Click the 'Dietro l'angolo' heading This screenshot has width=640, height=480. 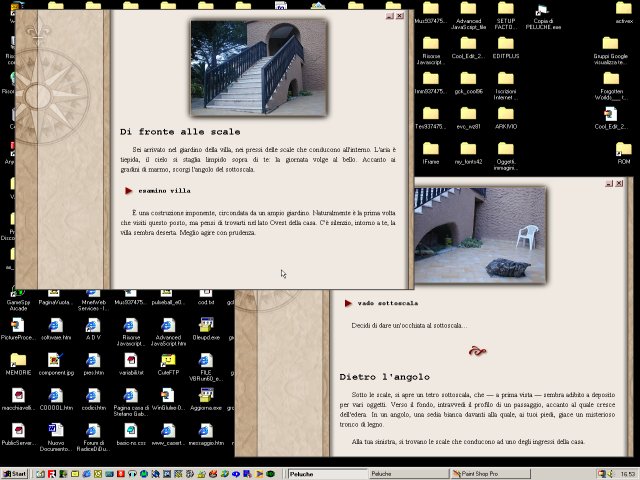384,377
